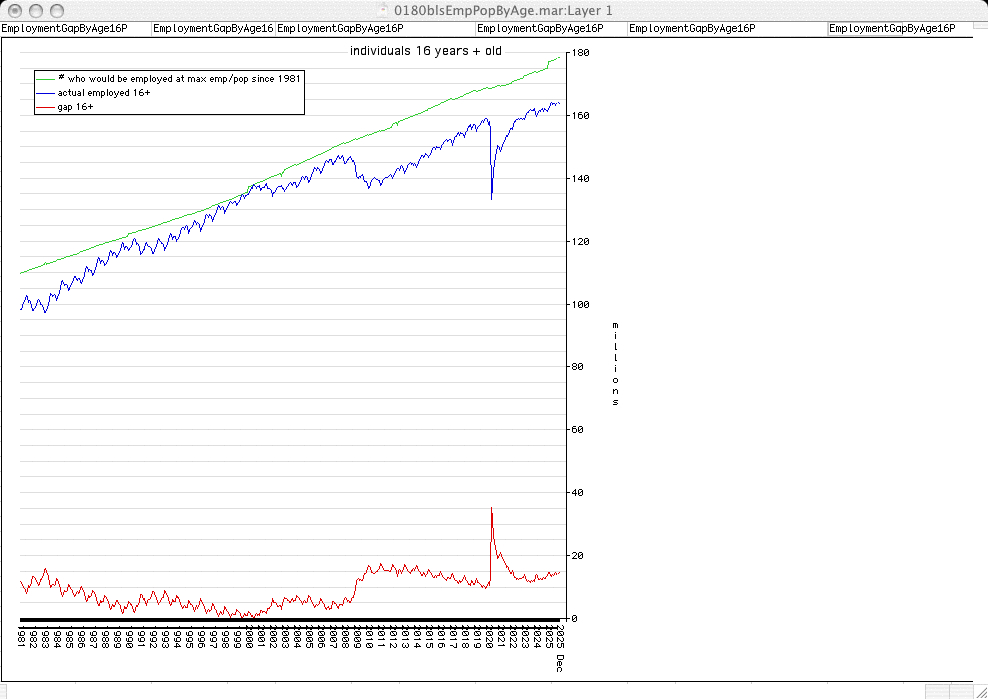Close the 0180blsEmpPopByAge.mar window

14,10
